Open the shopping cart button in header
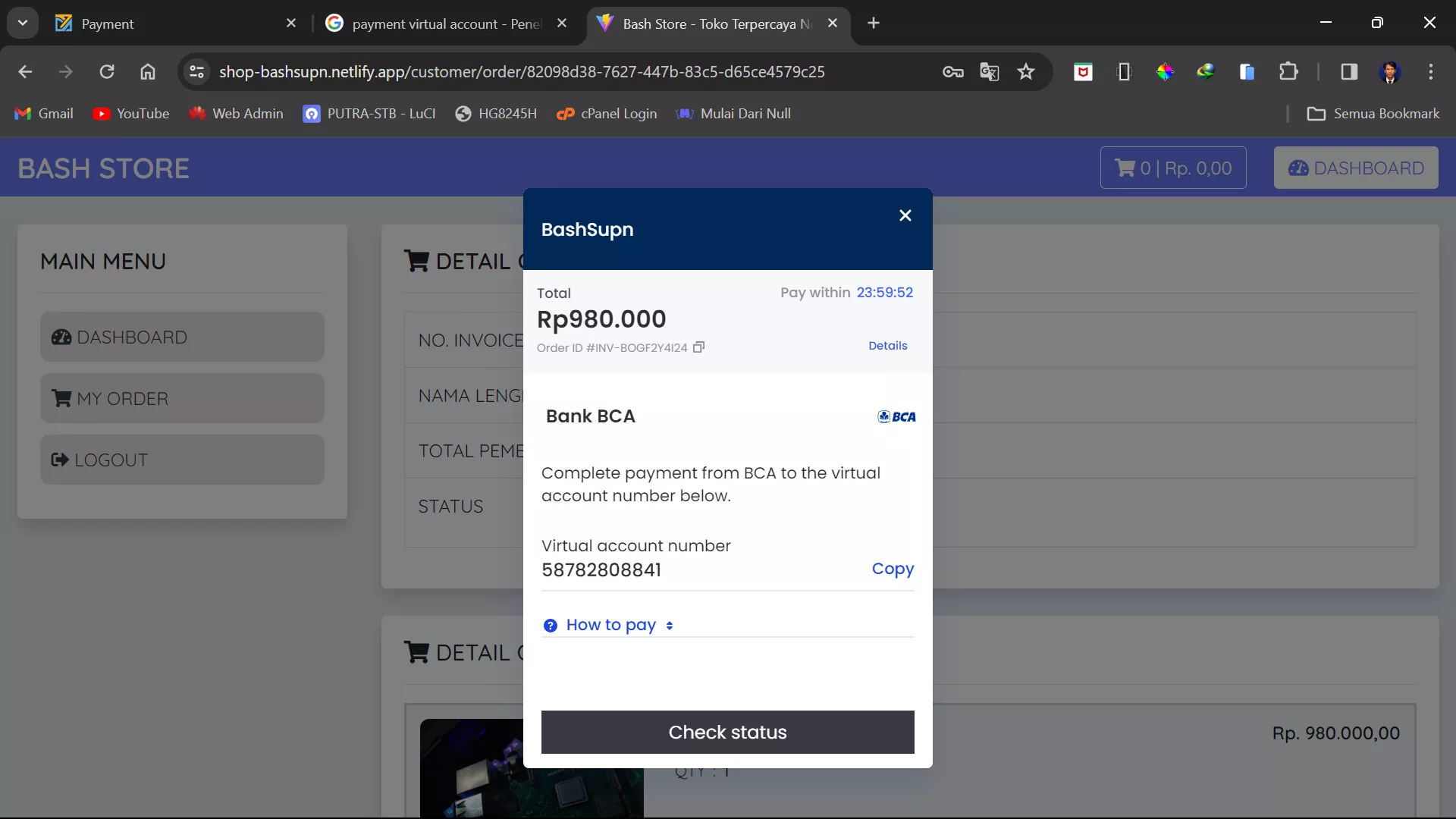Screen dimensions: 1456x819 [x=1172, y=168]
